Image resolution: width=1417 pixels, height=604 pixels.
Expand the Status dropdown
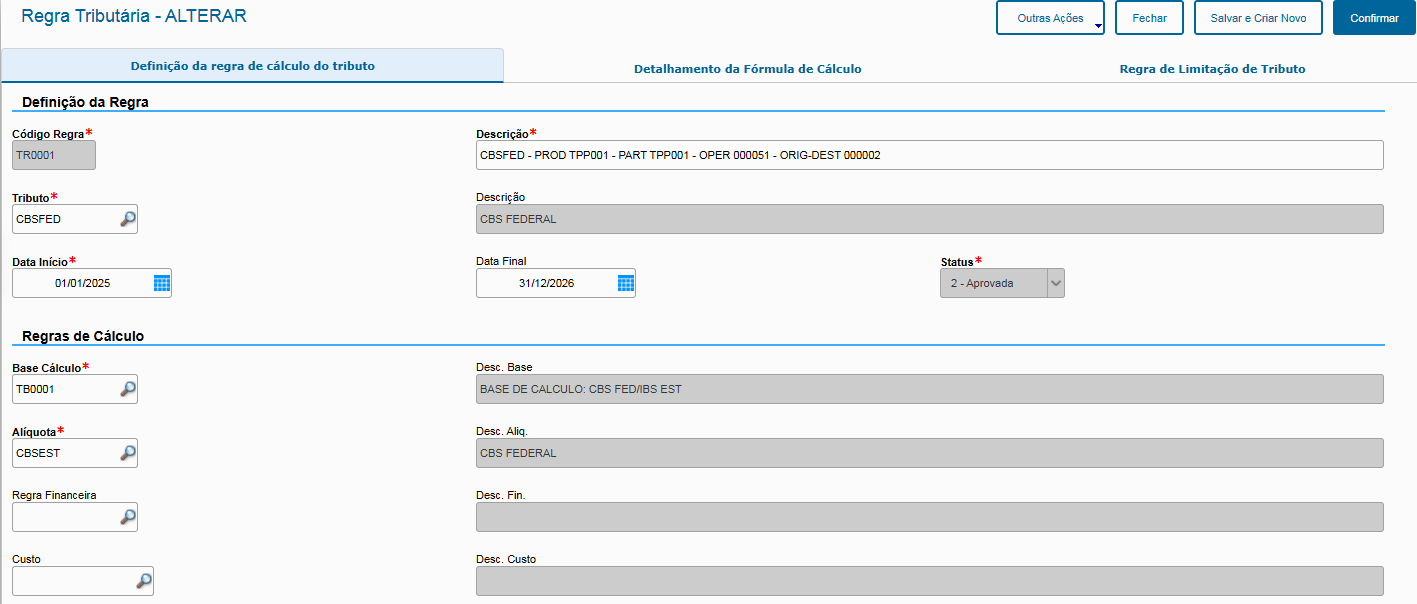click(x=1053, y=283)
